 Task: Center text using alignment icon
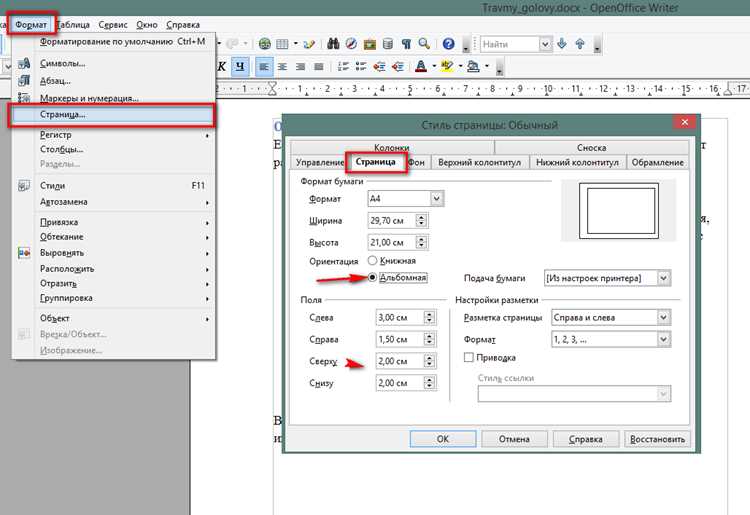[x=283, y=66]
